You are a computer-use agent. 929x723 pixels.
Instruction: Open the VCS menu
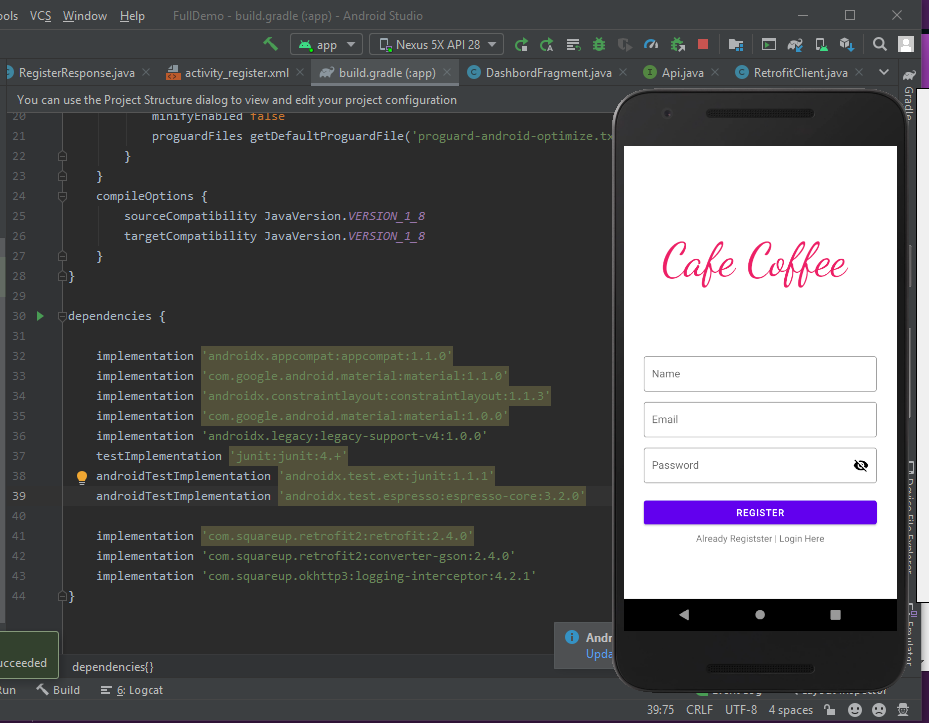point(40,16)
